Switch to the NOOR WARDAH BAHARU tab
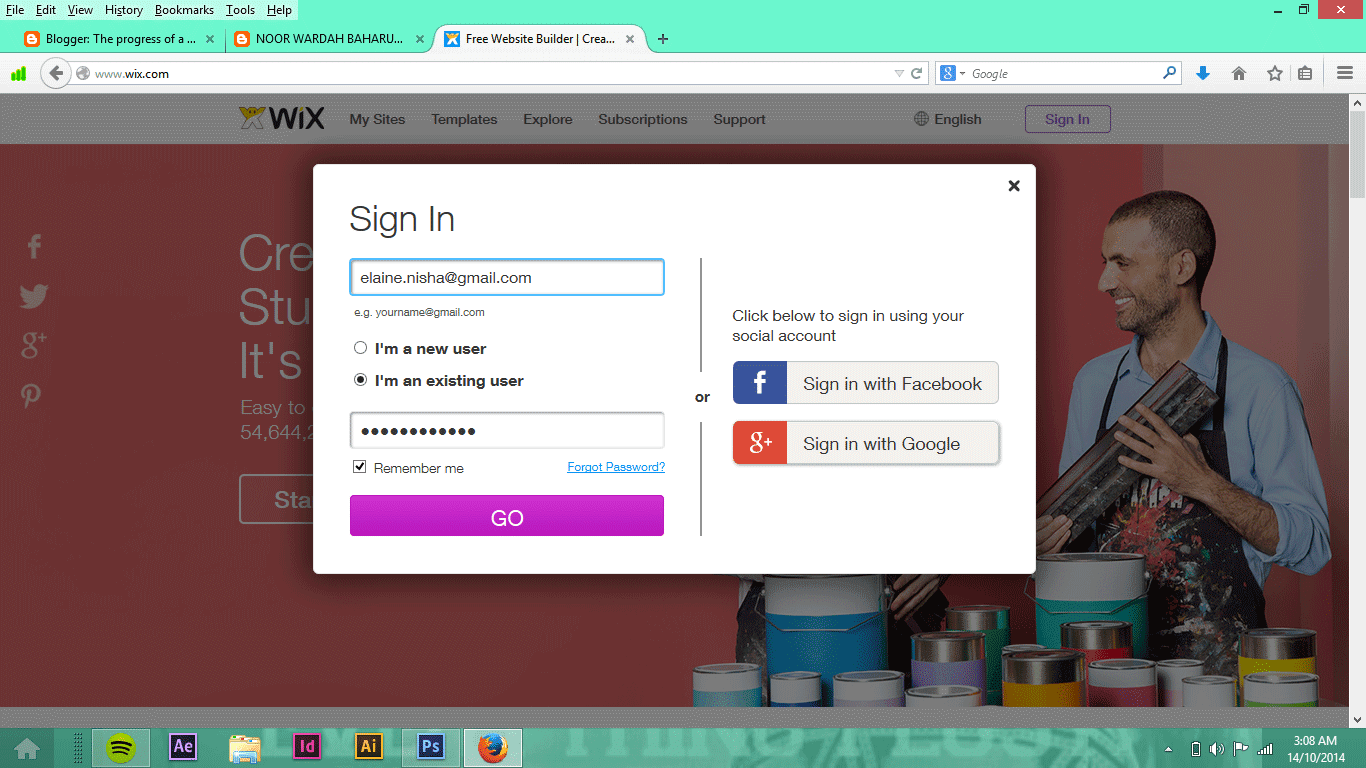 pos(329,39)
